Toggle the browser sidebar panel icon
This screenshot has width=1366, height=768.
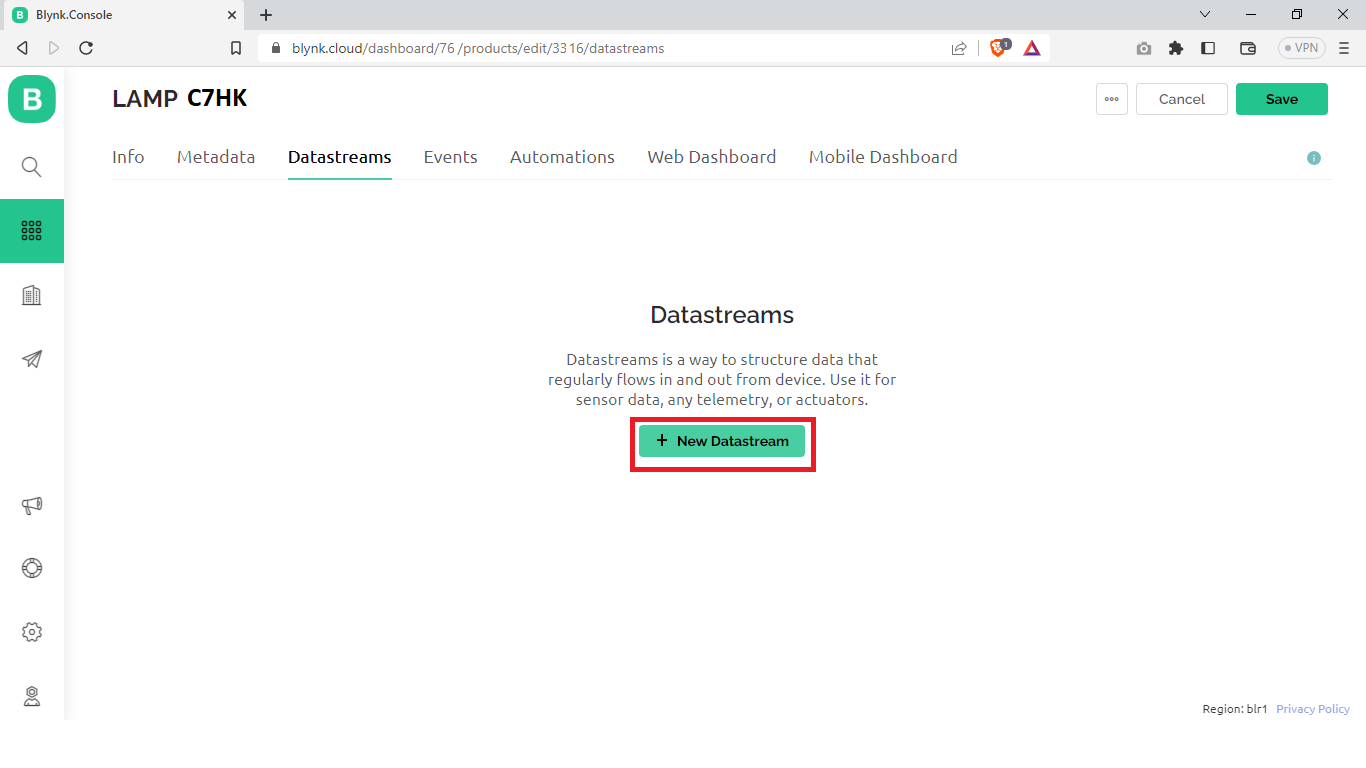[1208, 48]
